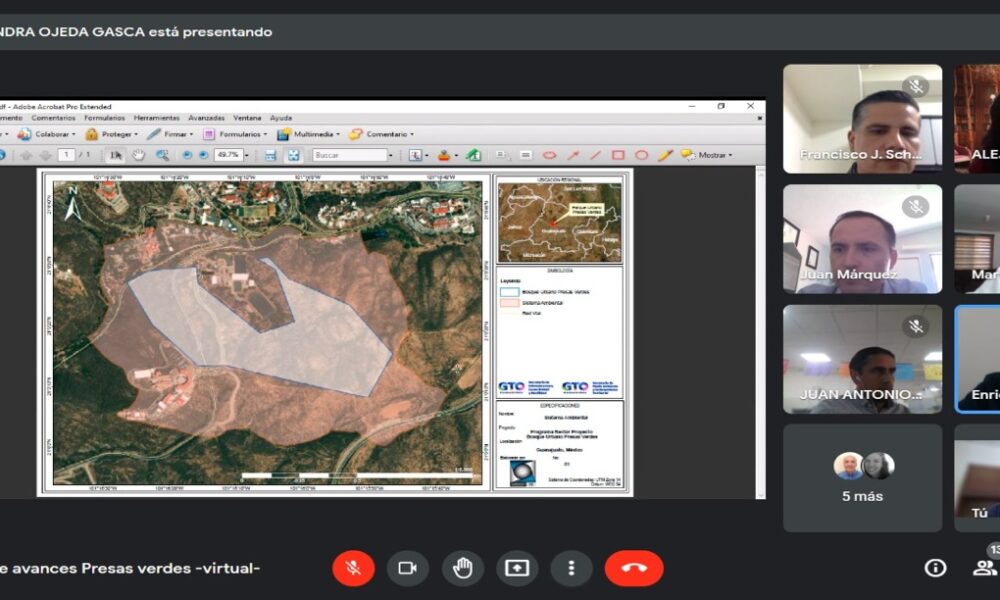This screenshot has width=1000, height=600.
Task: Select the hand pan tool in Acrobat
Action: (x=138, y=155)
